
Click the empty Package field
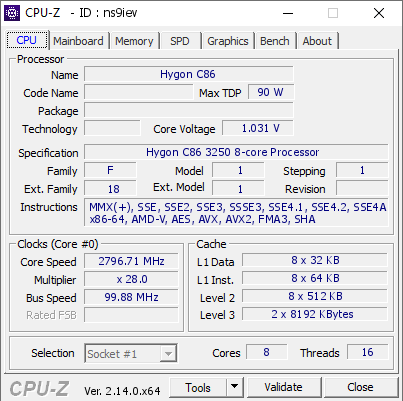pos(189,110)
